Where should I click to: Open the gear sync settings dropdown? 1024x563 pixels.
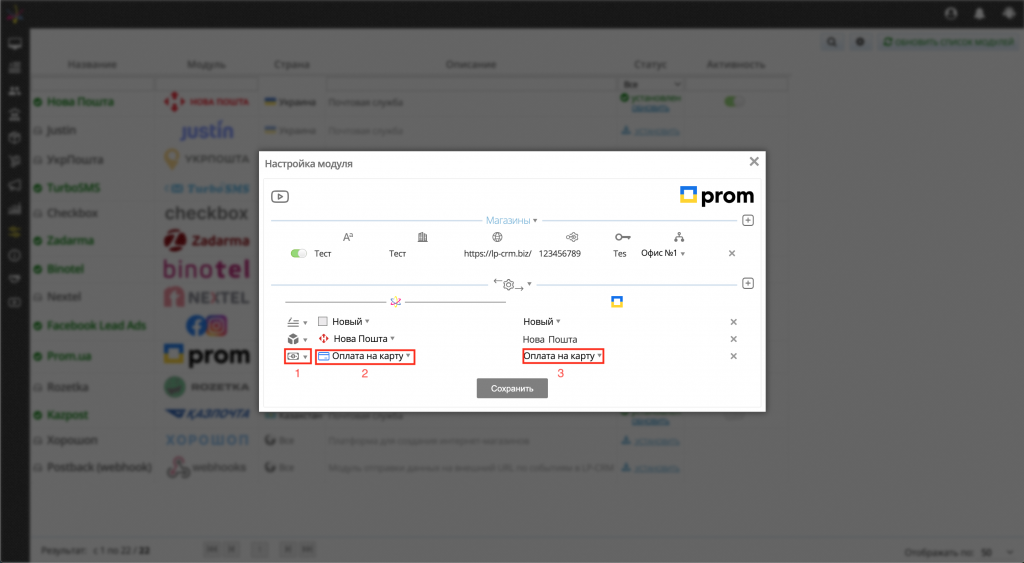coord(513,284)
